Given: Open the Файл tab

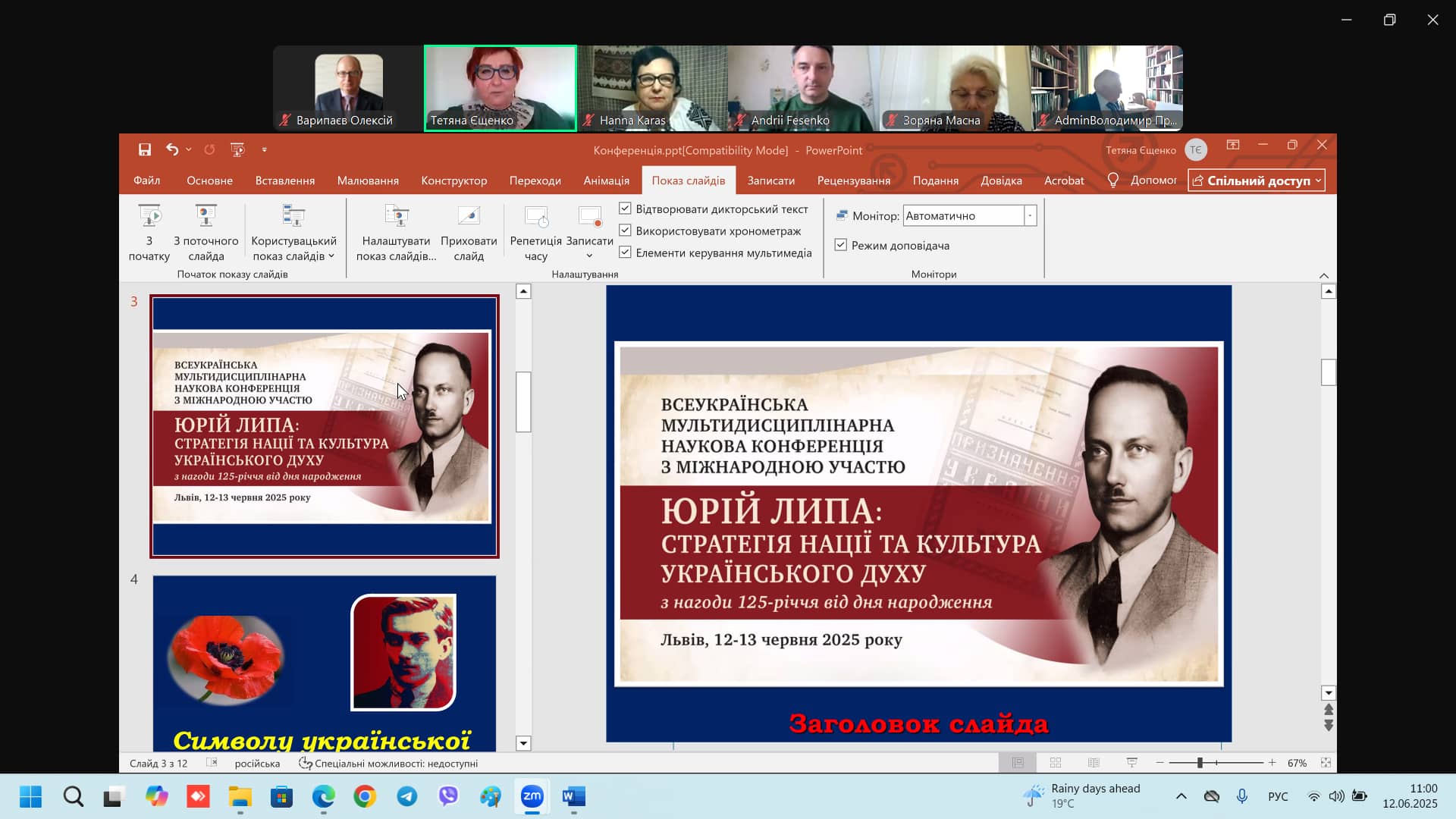Looking at the screenshot, I should click(147, 180).
